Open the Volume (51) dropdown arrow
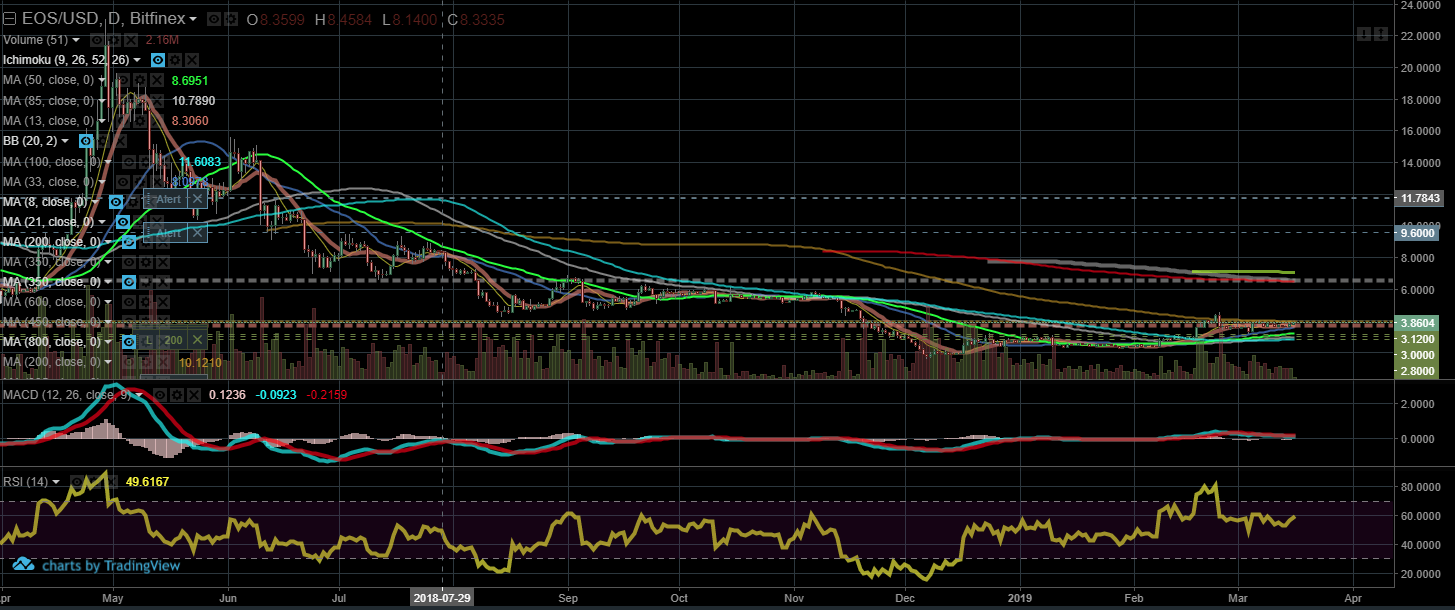Viewport: 1455px width, 610px height. pos(76,40)
